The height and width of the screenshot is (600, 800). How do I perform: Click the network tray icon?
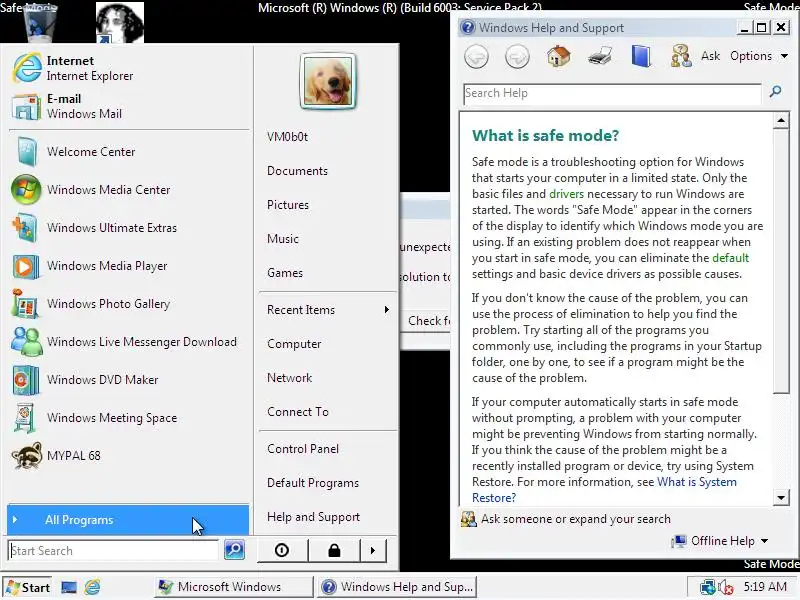pos(708,588)
